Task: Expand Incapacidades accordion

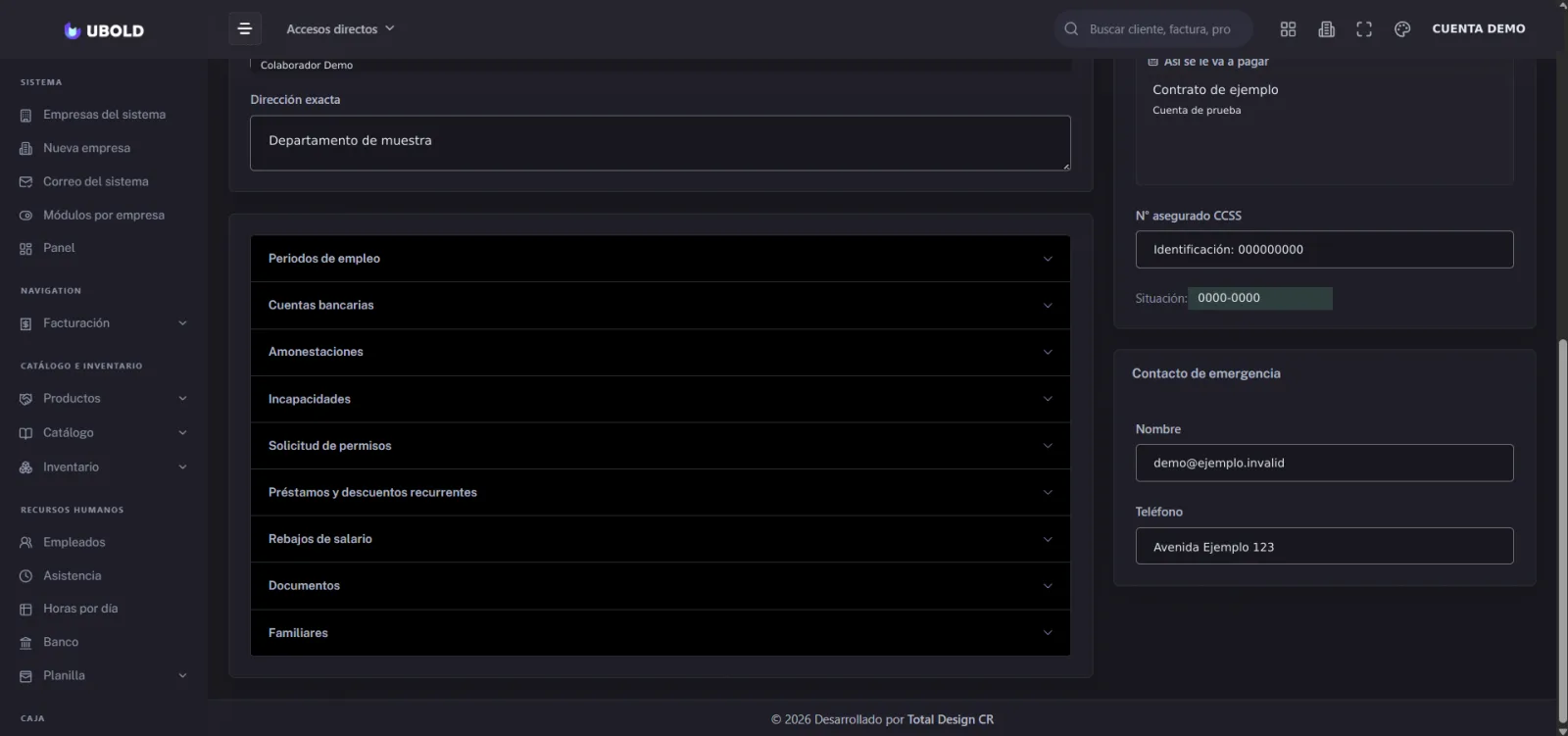Action: pyautogui.click(x=660, y=399)
